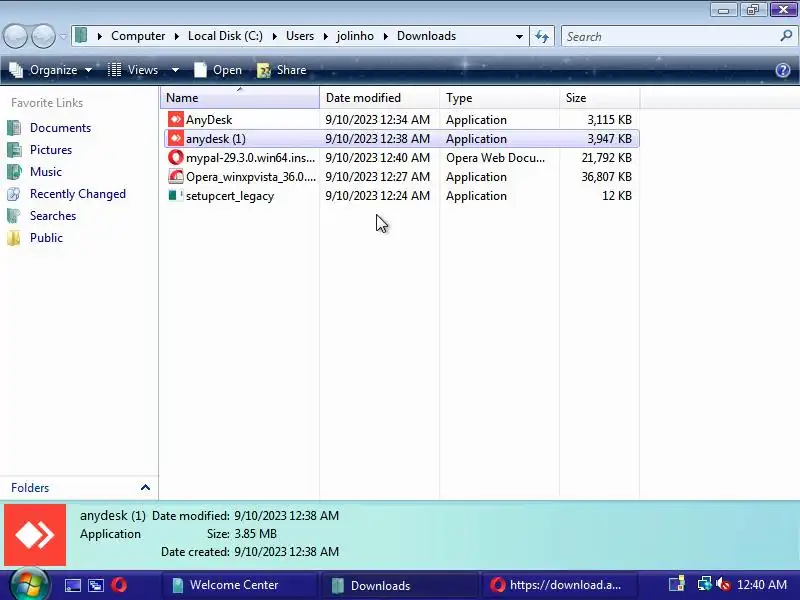Select Users breadcrumb in address bar
800x600 pixels.
[299, 36]
